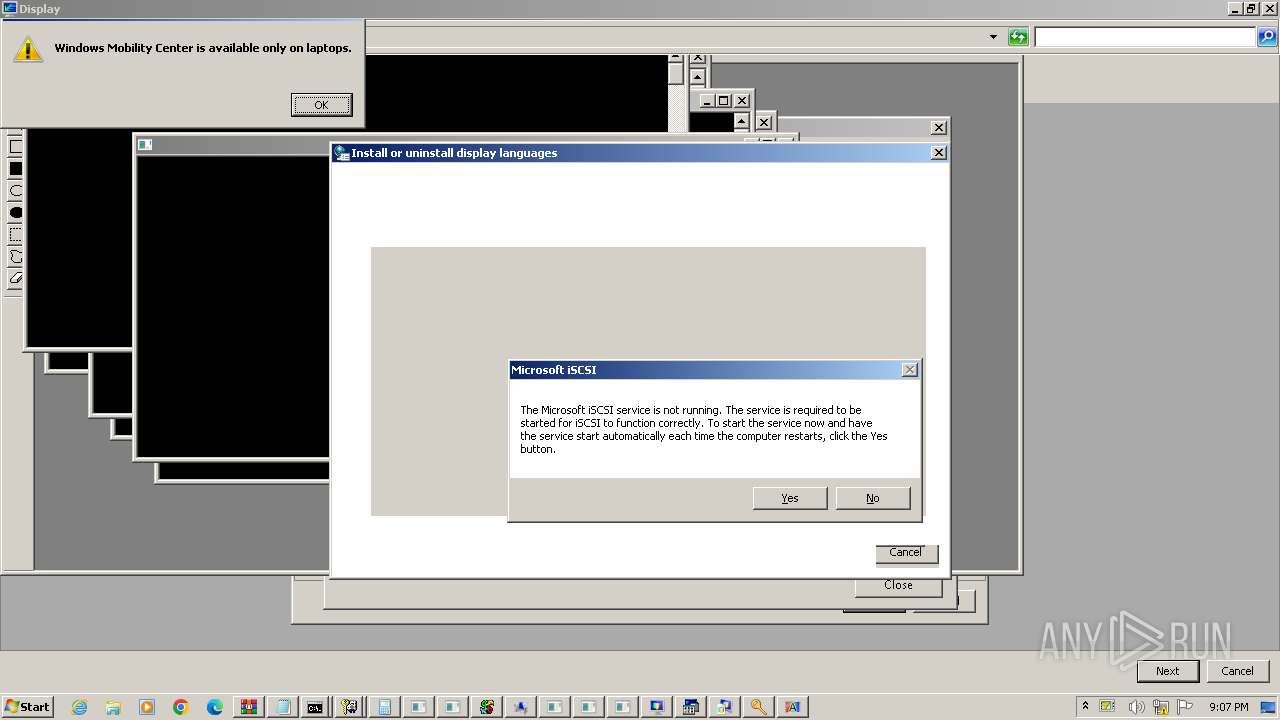
Task: Open Internet Explorer from the taskbar
Action: click(x=79, y=707)
